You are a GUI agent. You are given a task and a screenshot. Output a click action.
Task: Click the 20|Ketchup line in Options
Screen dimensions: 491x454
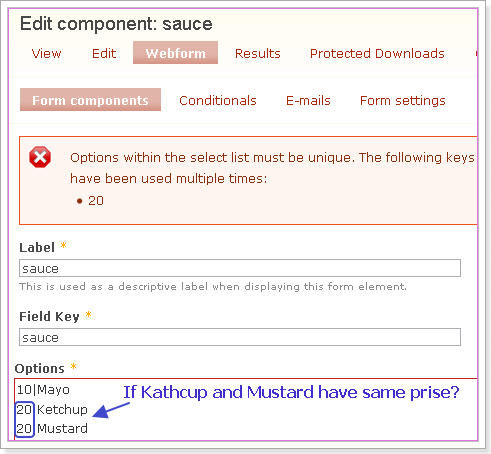[x=52, y=409]
